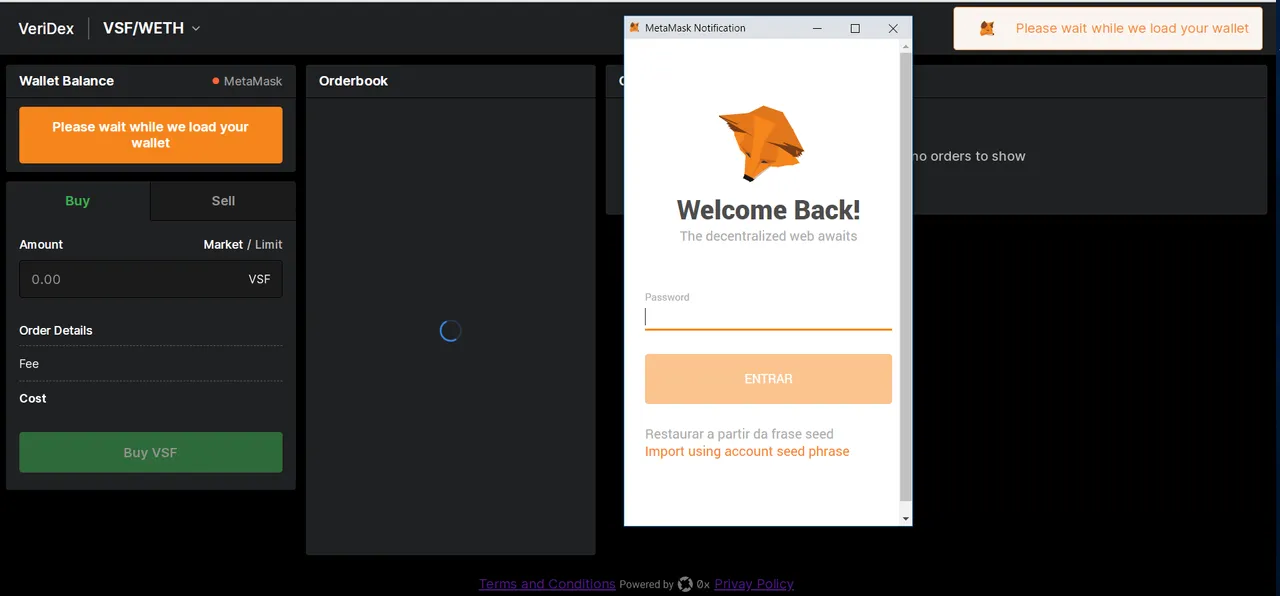Close the MetaMask Notification window
The height and width of the screenshot is (596, 1280).
893,28
